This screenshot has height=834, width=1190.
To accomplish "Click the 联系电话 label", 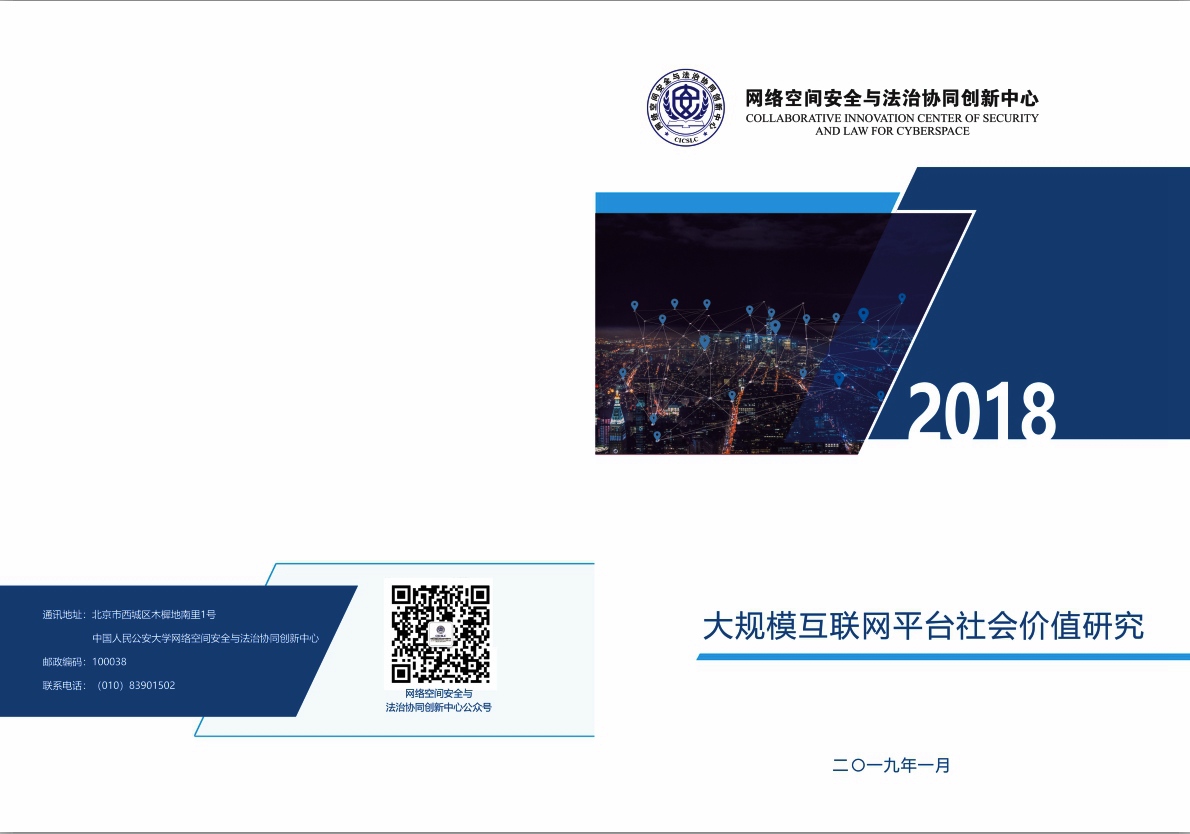I will (64, 685).
